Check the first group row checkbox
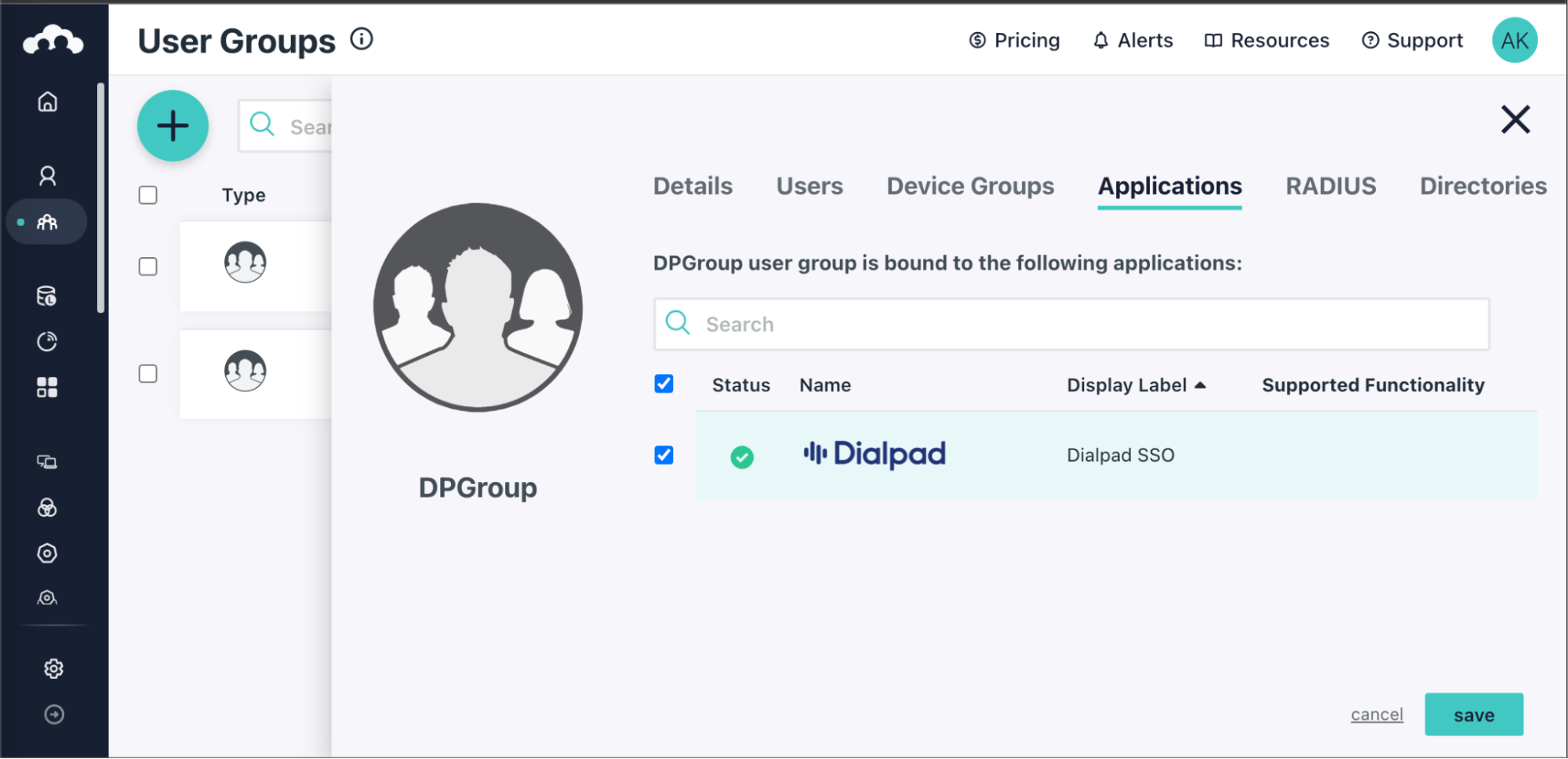Viewport: 1568px width, 759px height. coord(147,267)
